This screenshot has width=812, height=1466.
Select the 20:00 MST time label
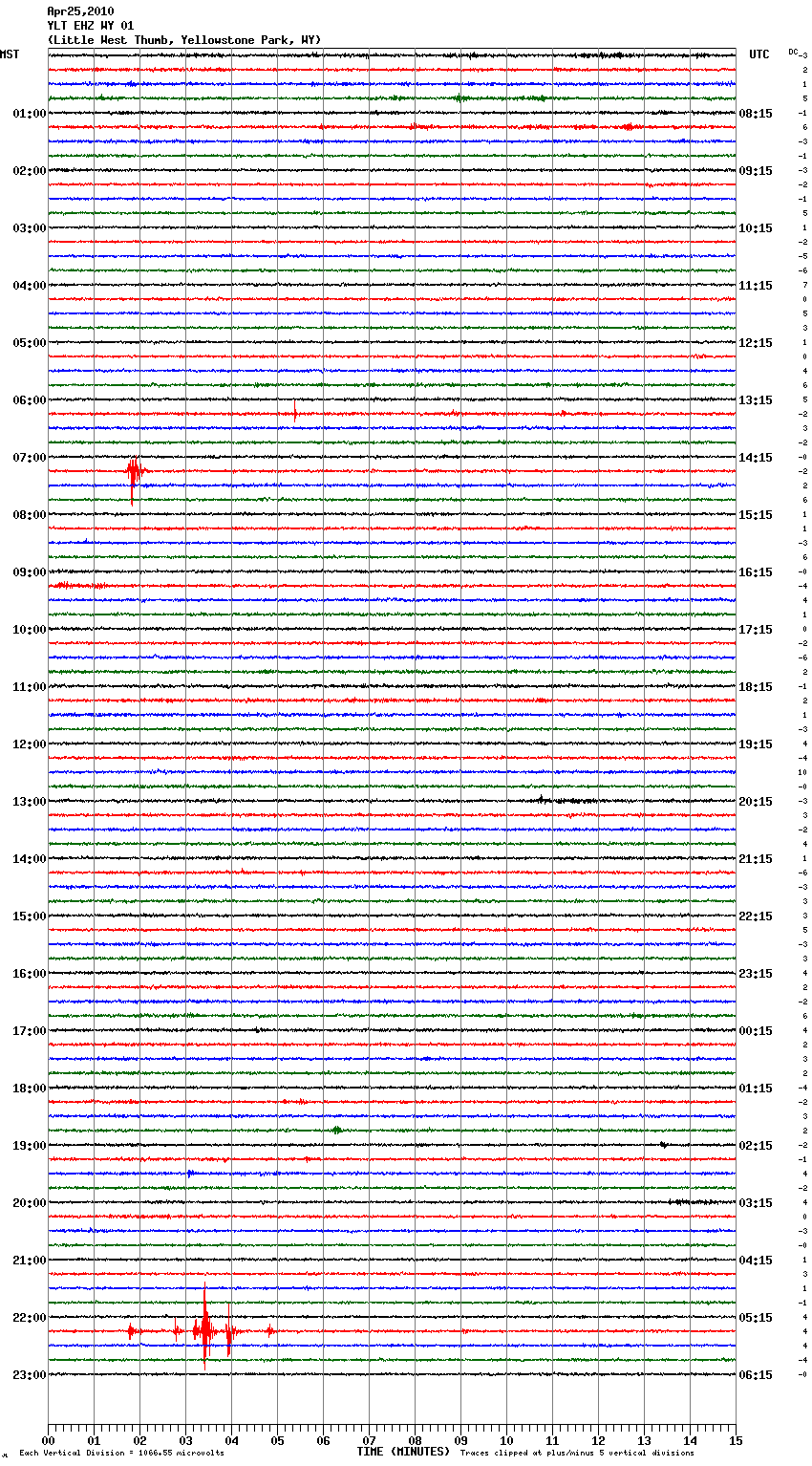[x=30, y=1203]
